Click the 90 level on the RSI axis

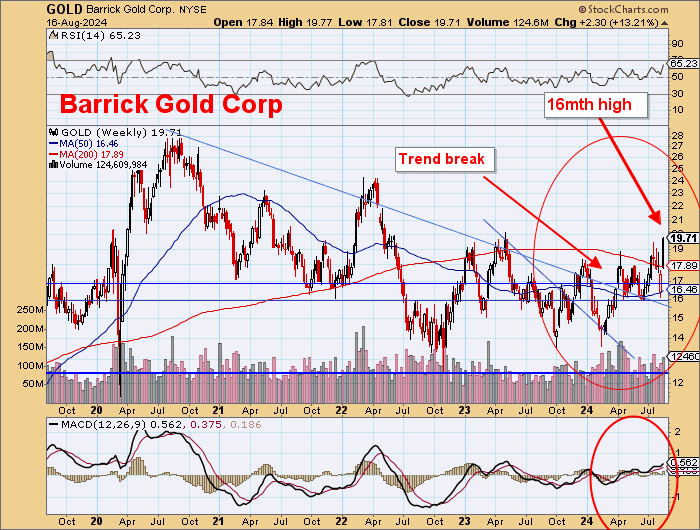point(677,43)
